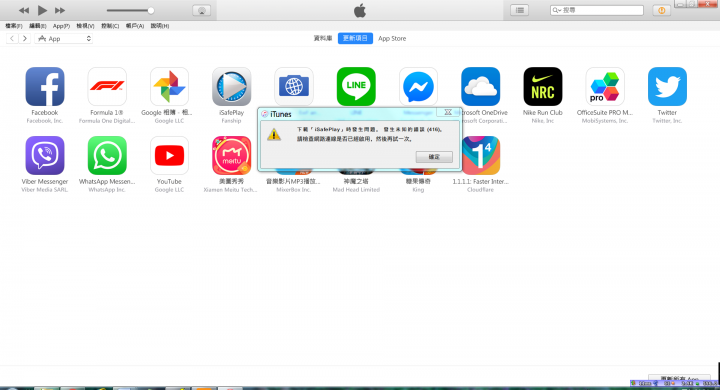Click the LINE app icon

pyautogui.click(x=356, y=86)
